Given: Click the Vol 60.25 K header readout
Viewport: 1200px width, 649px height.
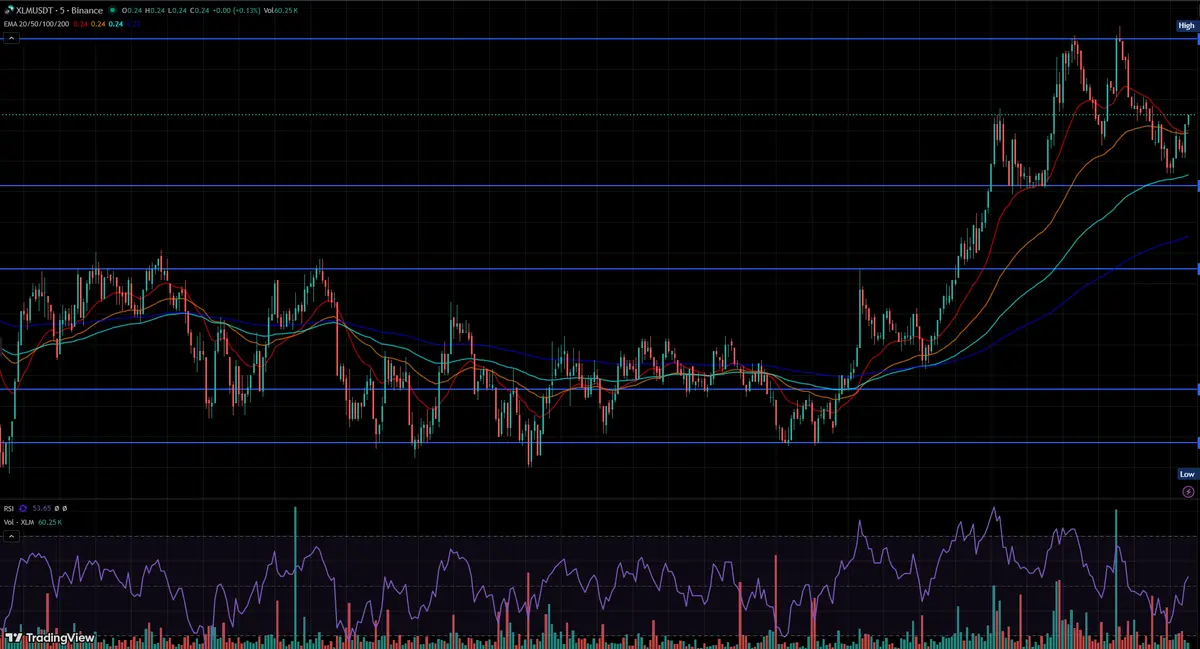Looking at the screenshot, I should click(281, 10).
